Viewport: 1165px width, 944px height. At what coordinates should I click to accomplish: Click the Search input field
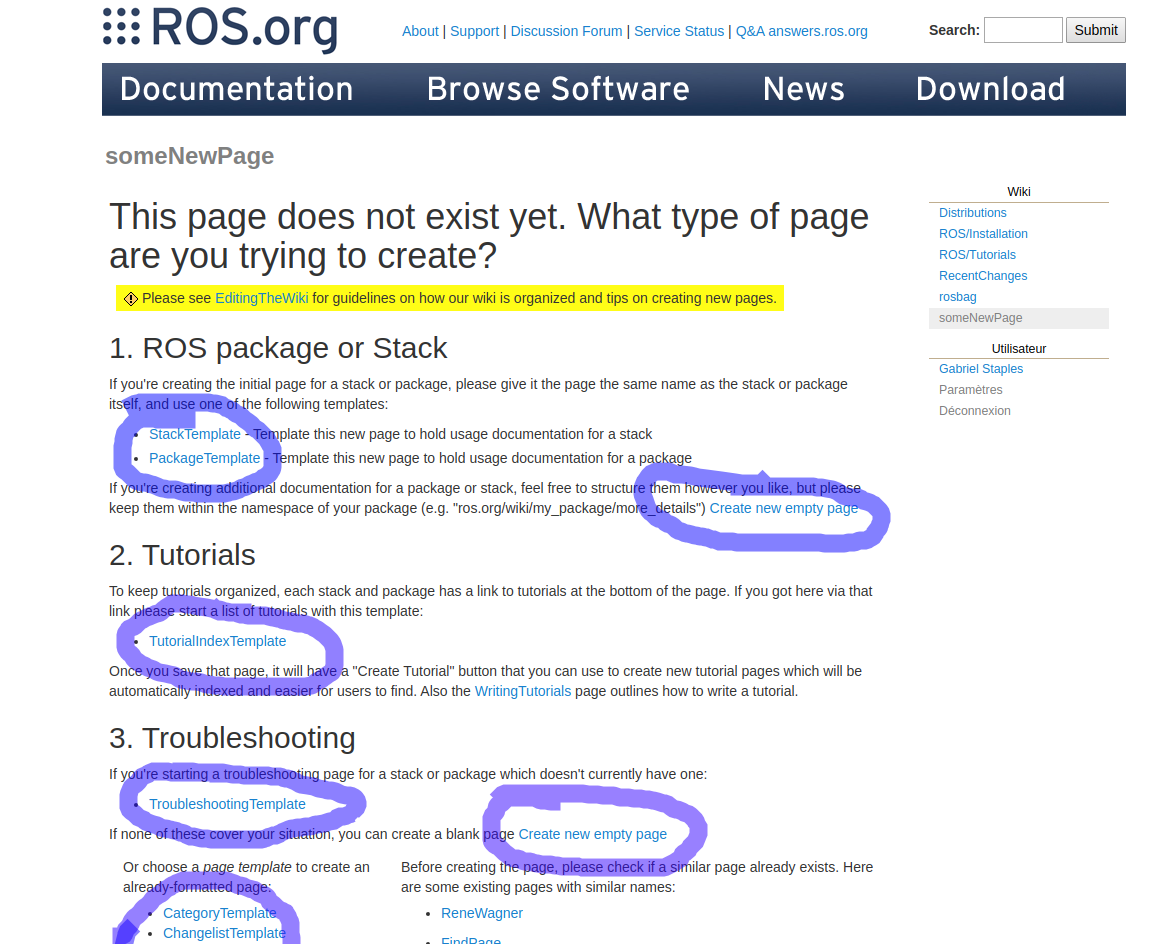click(x=1022, y=30)
